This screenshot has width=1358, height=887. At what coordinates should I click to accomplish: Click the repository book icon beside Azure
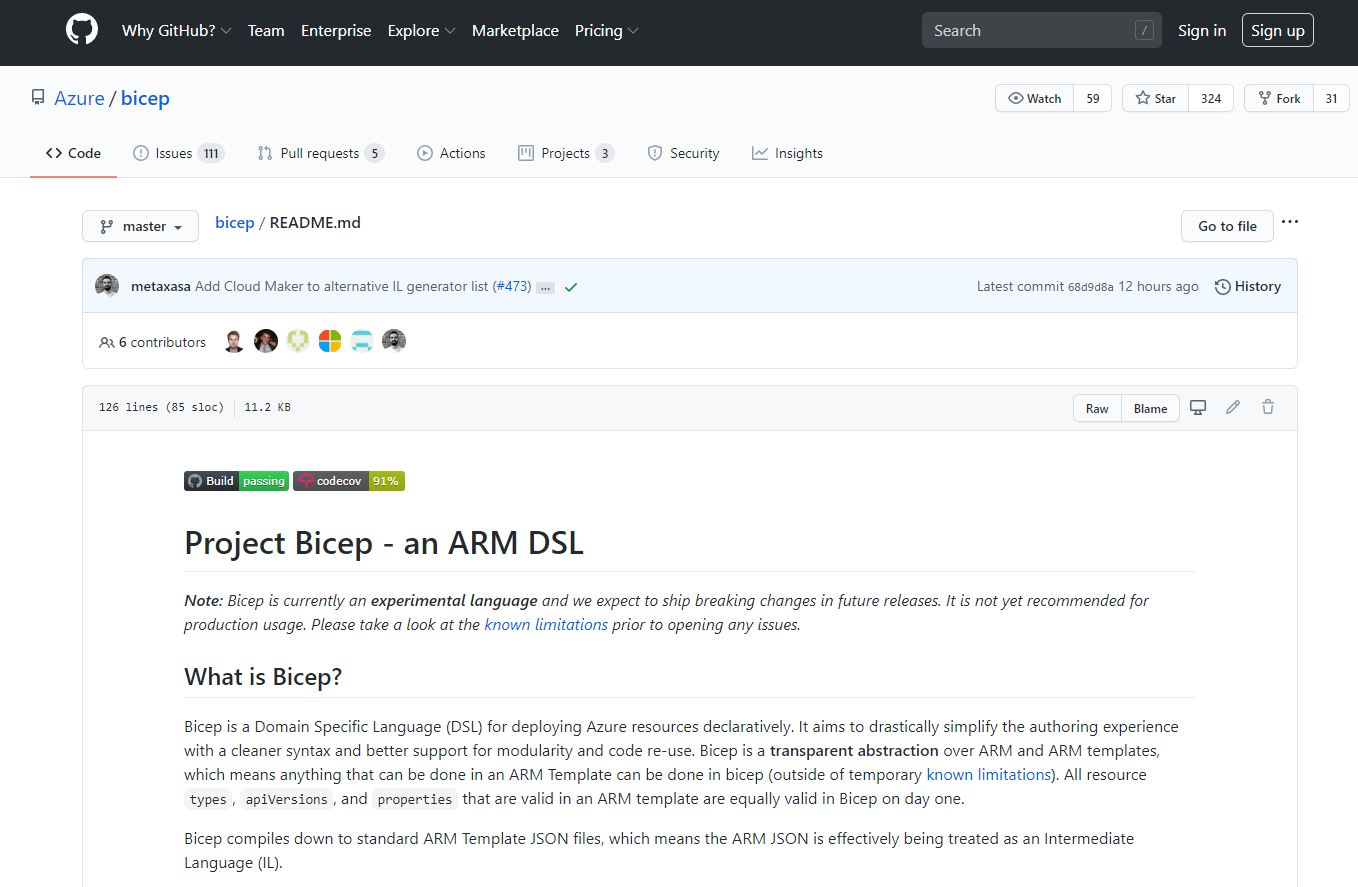(x=38, y=98)
